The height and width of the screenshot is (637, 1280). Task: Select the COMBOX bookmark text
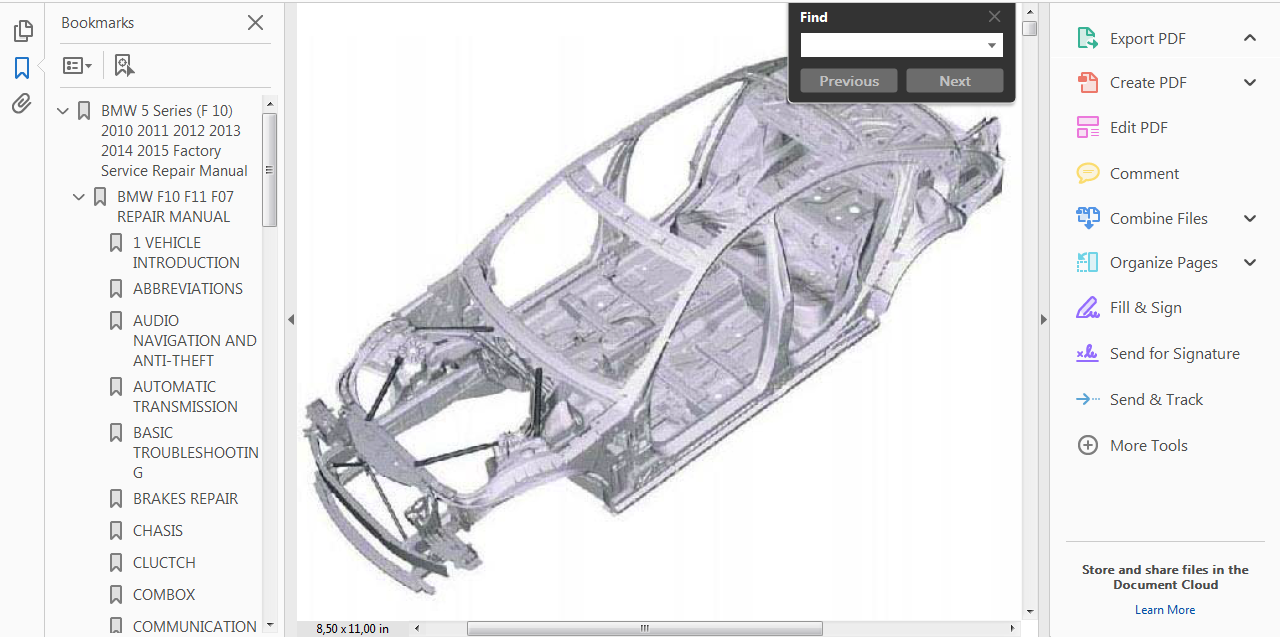[x=164, y=594]
